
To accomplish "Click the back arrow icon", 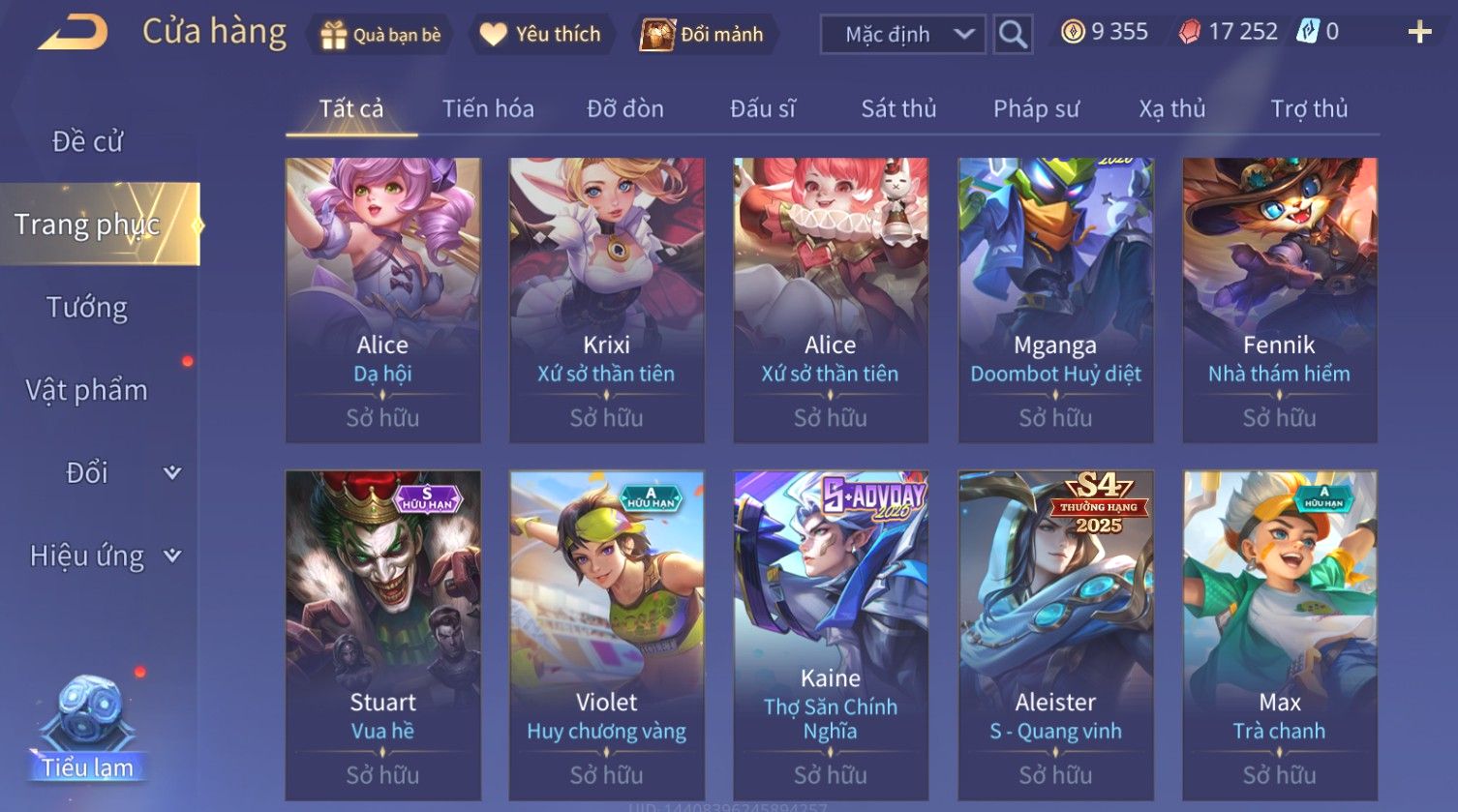I will [72, 33].
